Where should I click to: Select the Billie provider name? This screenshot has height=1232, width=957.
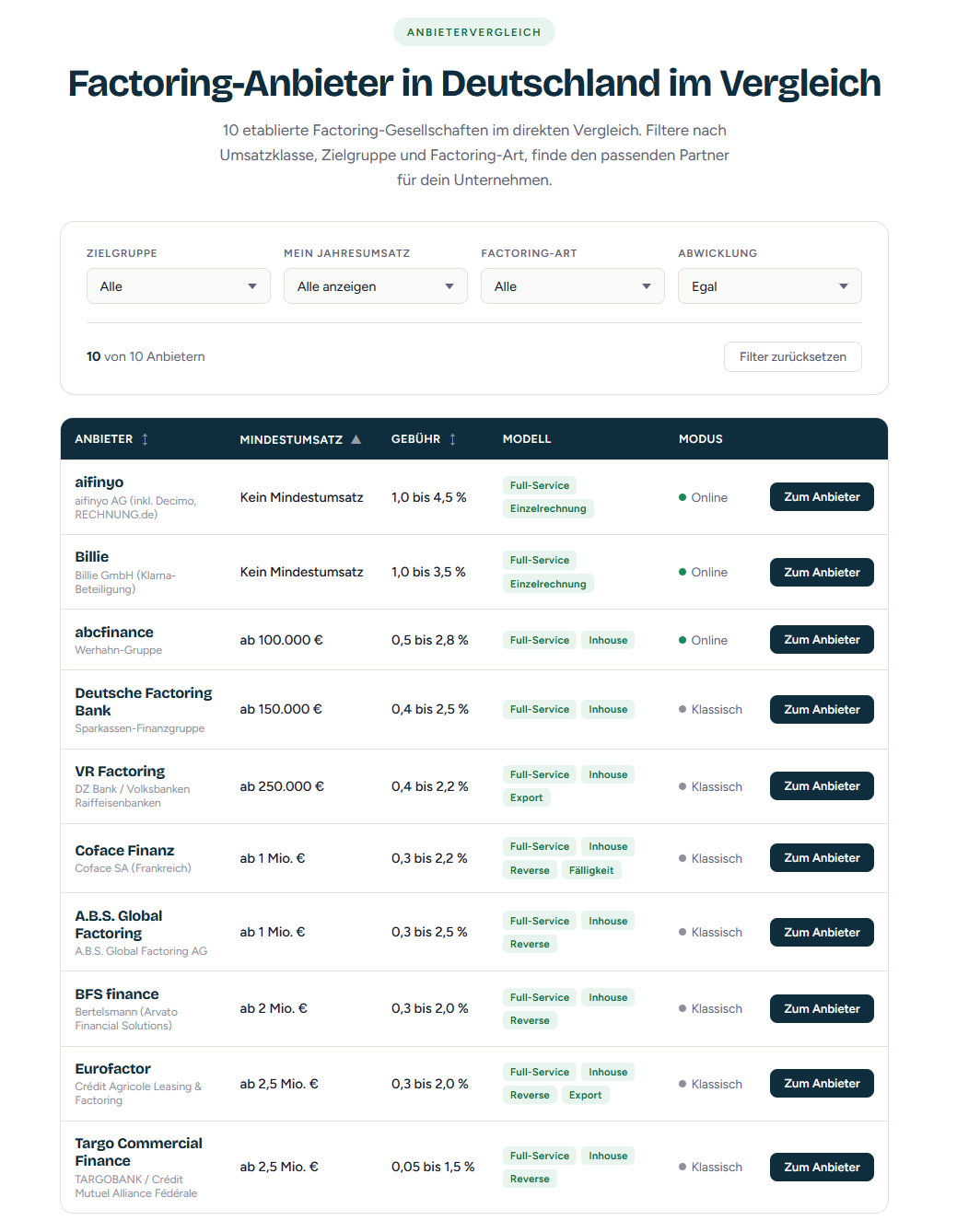click(x=92, y=556)
